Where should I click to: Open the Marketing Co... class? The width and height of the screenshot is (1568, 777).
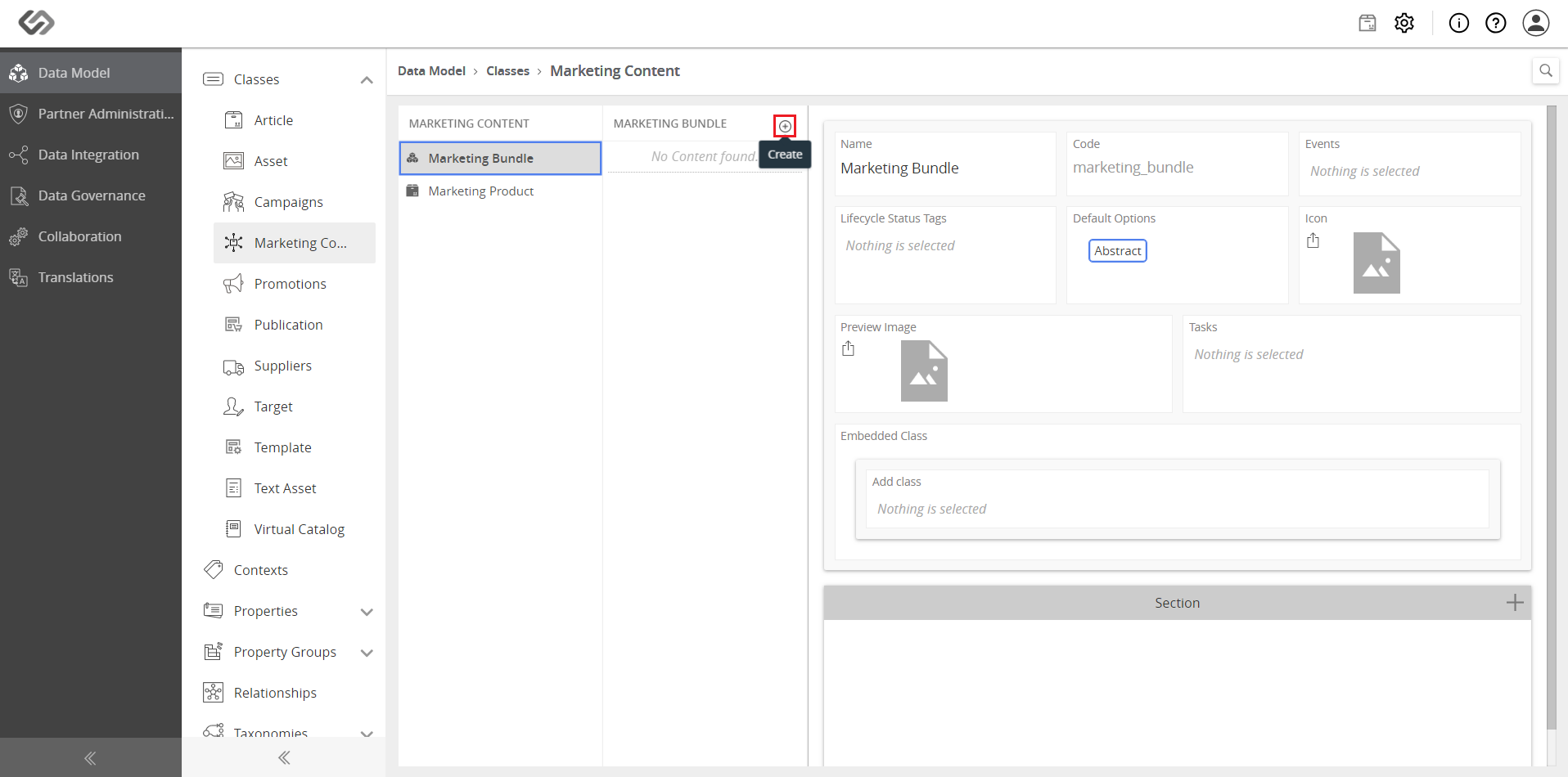[295, 243]
